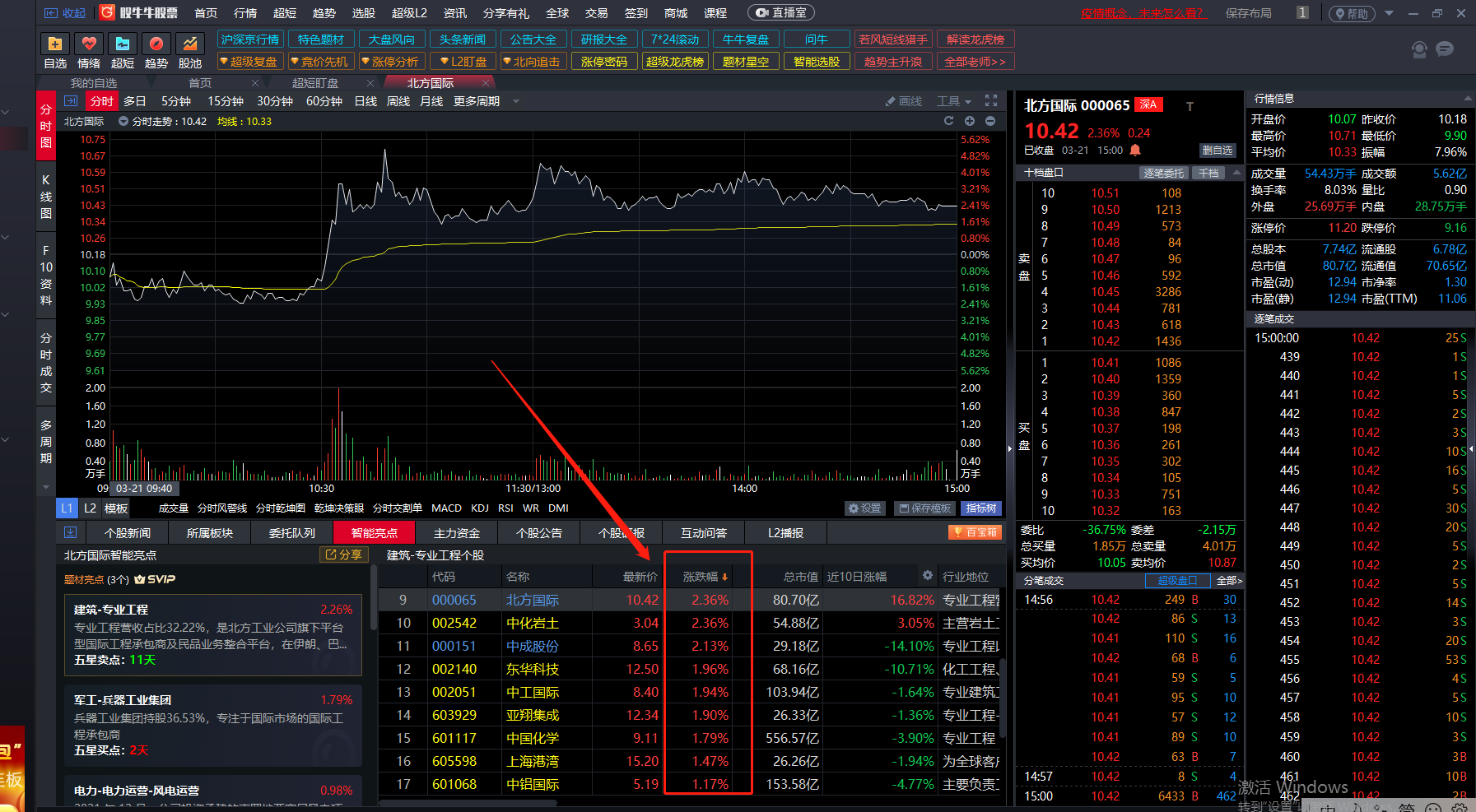Open the chat message bubble icon
This screenshot has width=1476, height=812.
click(1445, 49)
